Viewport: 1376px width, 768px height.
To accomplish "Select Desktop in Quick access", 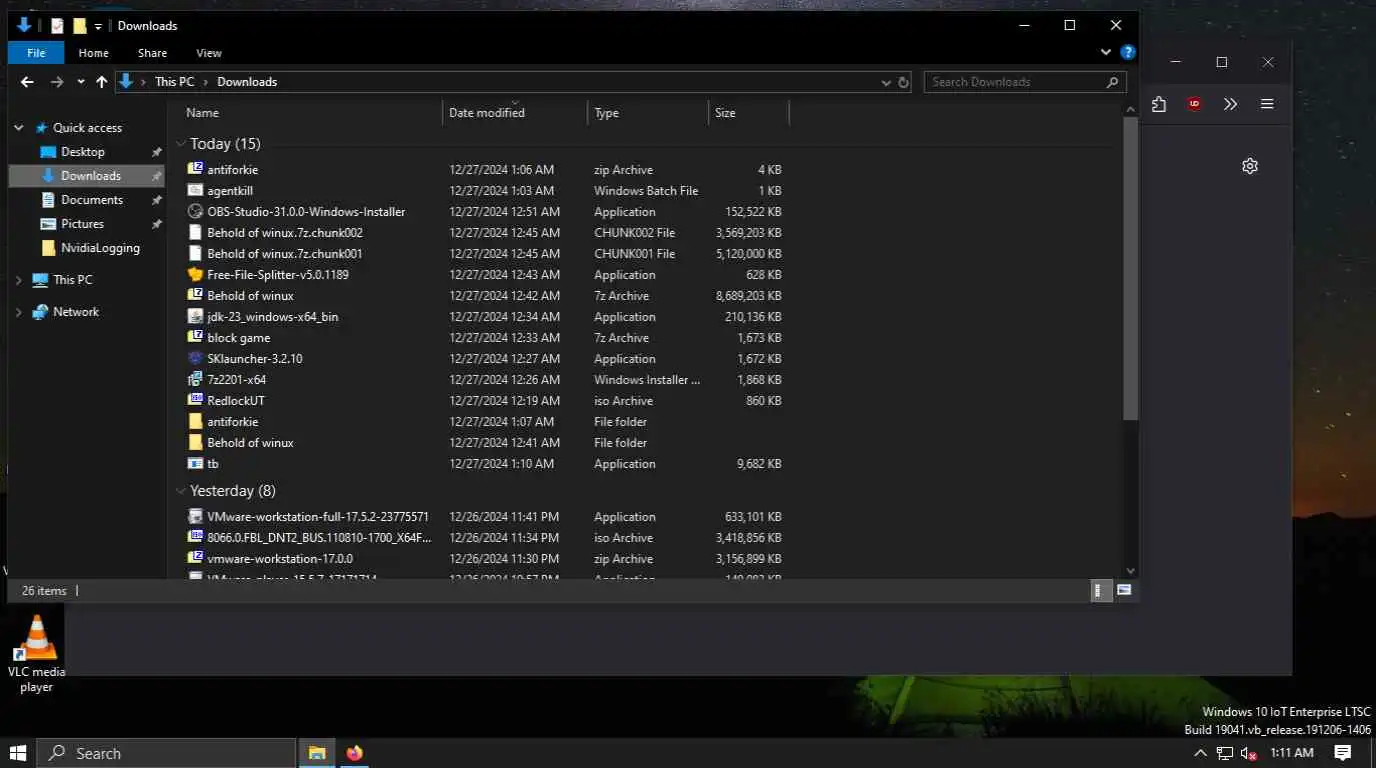I will coord(82,152).
